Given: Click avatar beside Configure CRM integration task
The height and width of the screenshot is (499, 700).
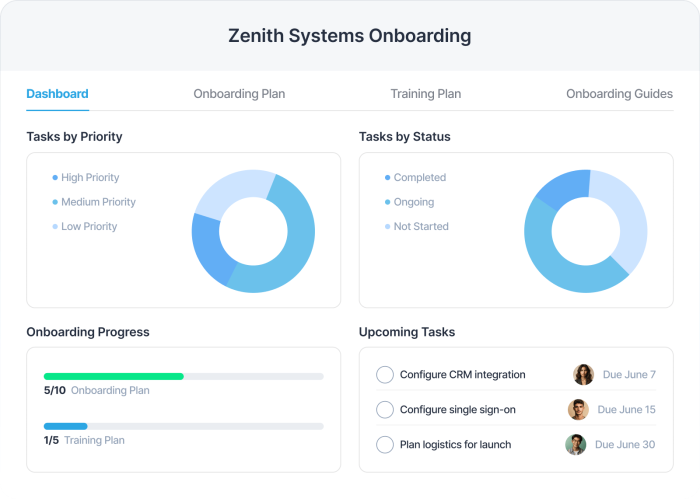Looking at the screenshot, I should point(583,375).
